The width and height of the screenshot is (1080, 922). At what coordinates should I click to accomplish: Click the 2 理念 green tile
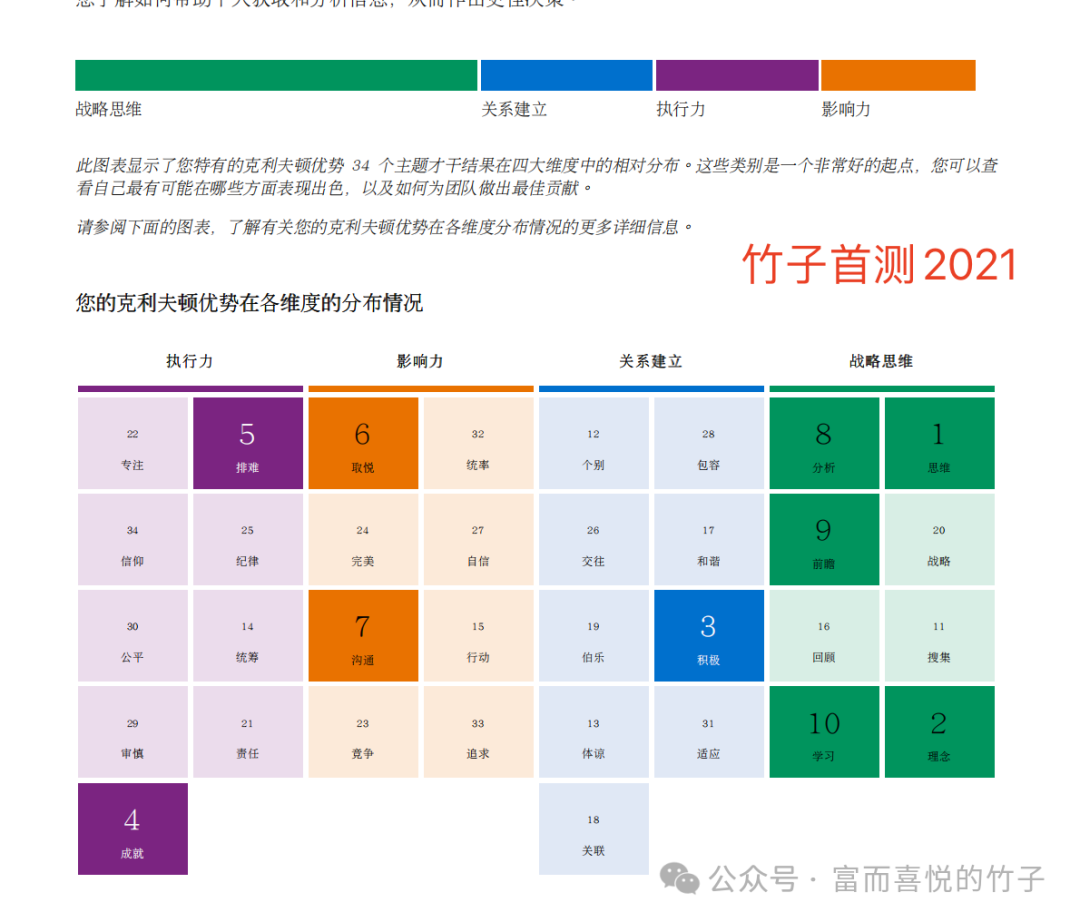point(939,732)
